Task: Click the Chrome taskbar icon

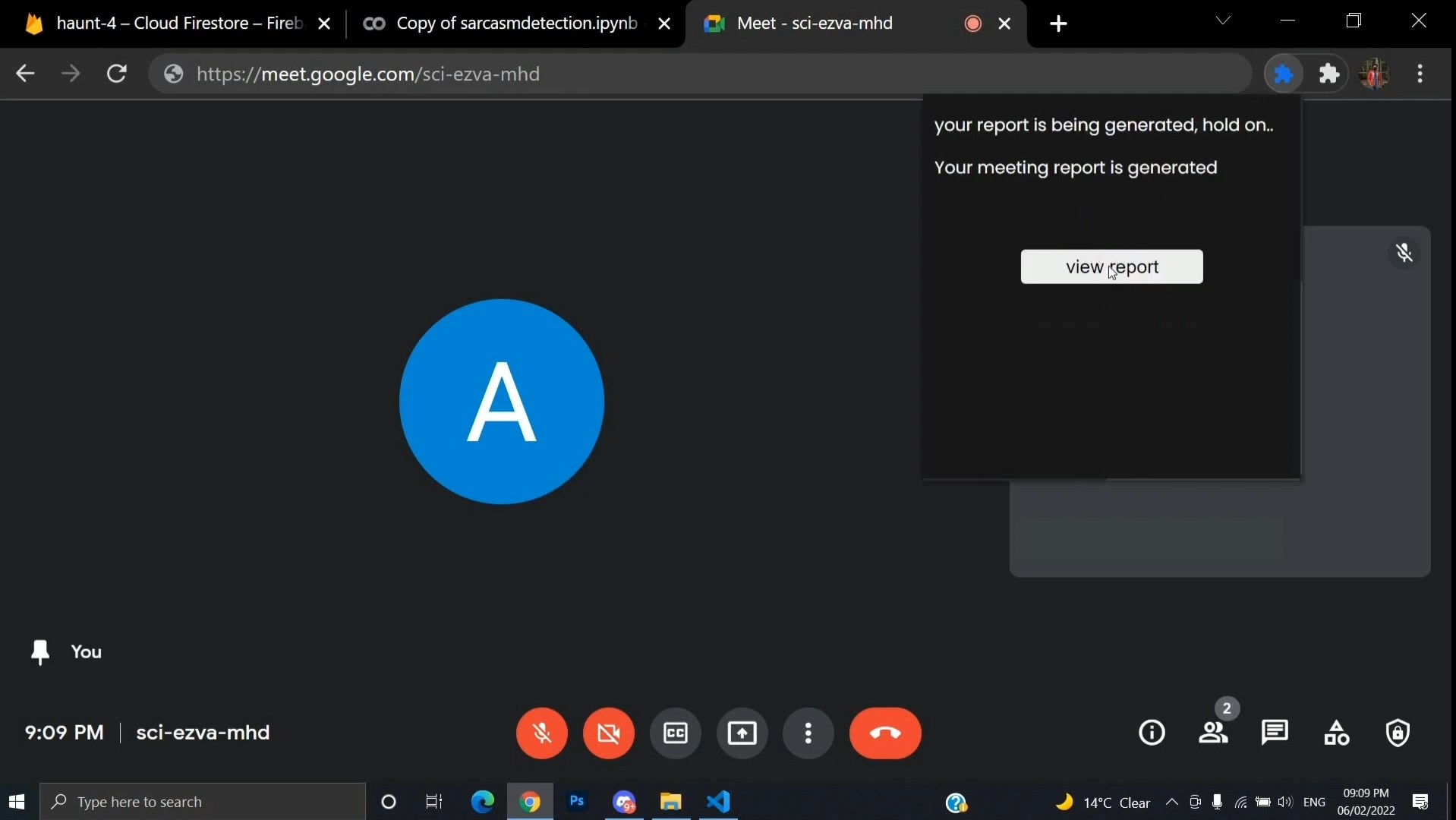Action: click(530, 802)
